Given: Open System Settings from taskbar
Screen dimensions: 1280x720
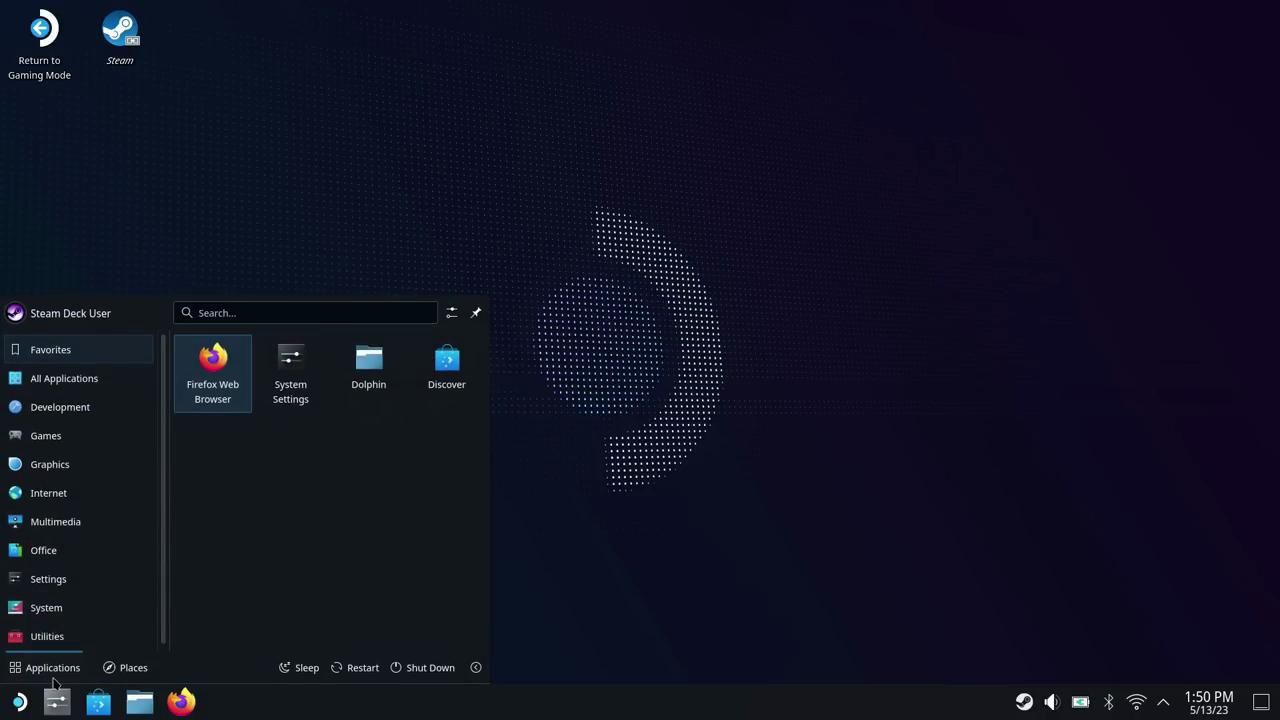Looking at the screenshot, I should click(x=57, y=702).
